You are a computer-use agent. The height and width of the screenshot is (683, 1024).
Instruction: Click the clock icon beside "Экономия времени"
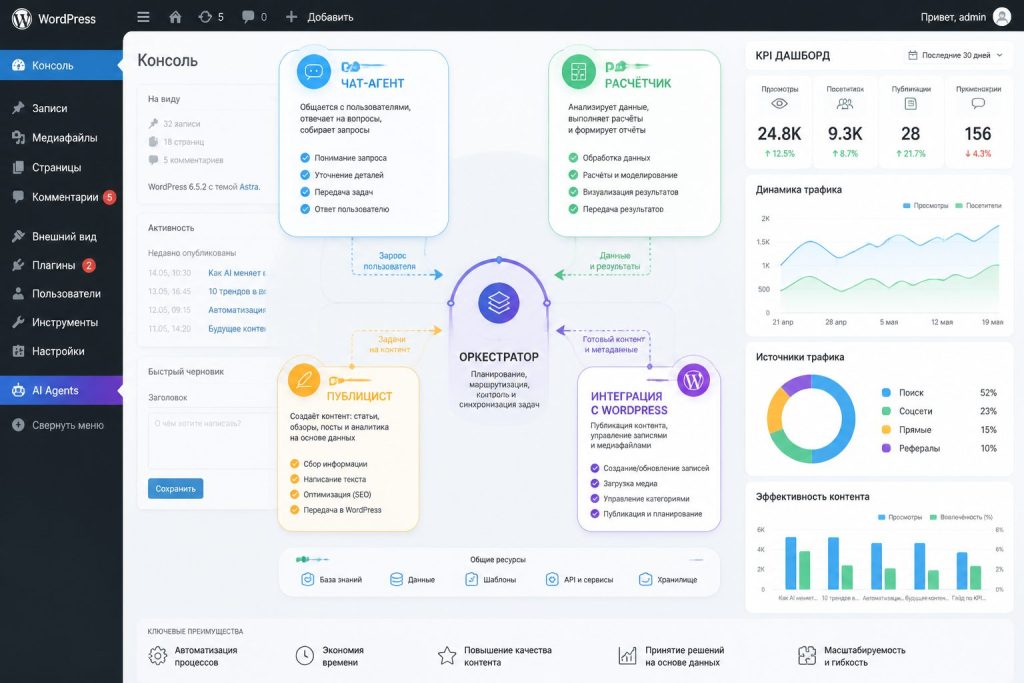click(x=305, y=656)
